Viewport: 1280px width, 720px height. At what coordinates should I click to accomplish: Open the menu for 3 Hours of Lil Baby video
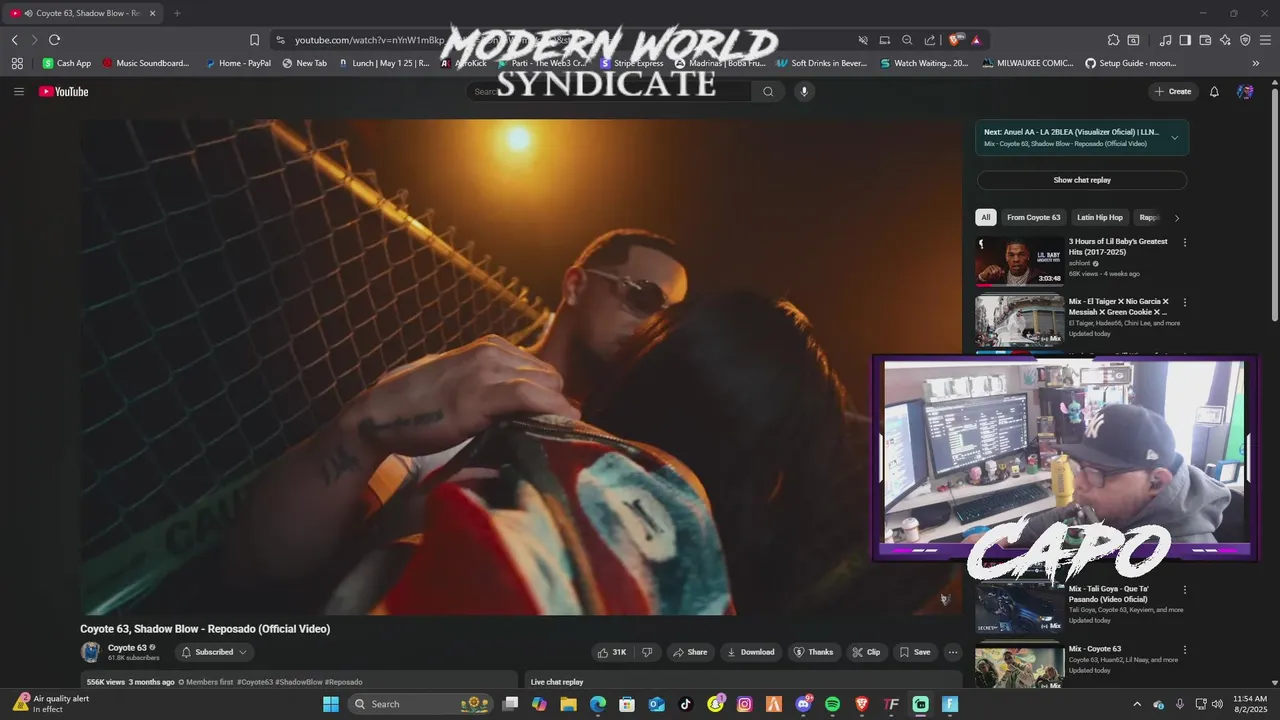[x=1185, y=242]
